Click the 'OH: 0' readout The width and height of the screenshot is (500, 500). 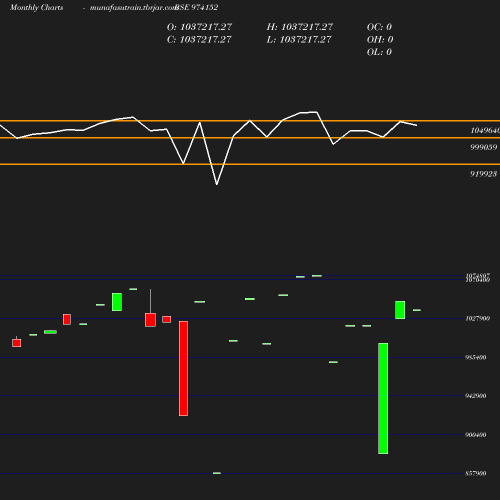click(380, 40)
